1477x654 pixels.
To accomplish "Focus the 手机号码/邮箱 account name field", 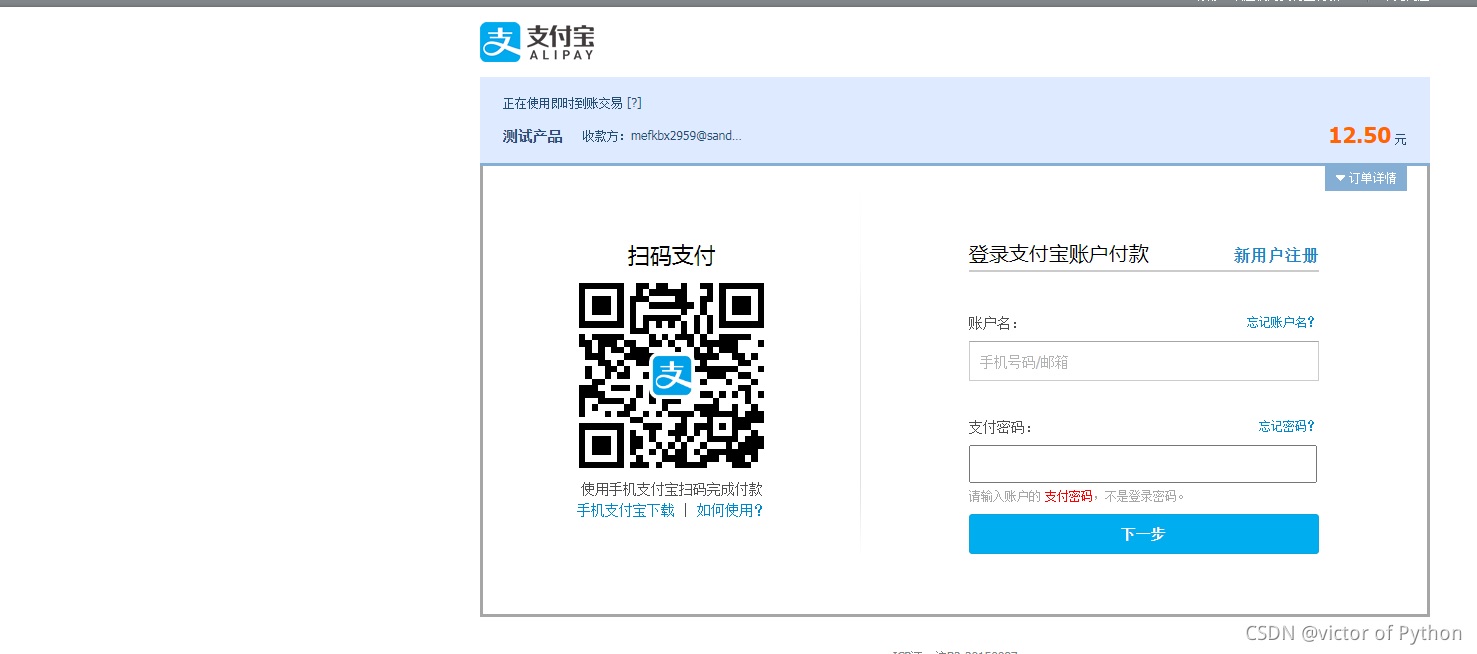I will coord(1144,361).
